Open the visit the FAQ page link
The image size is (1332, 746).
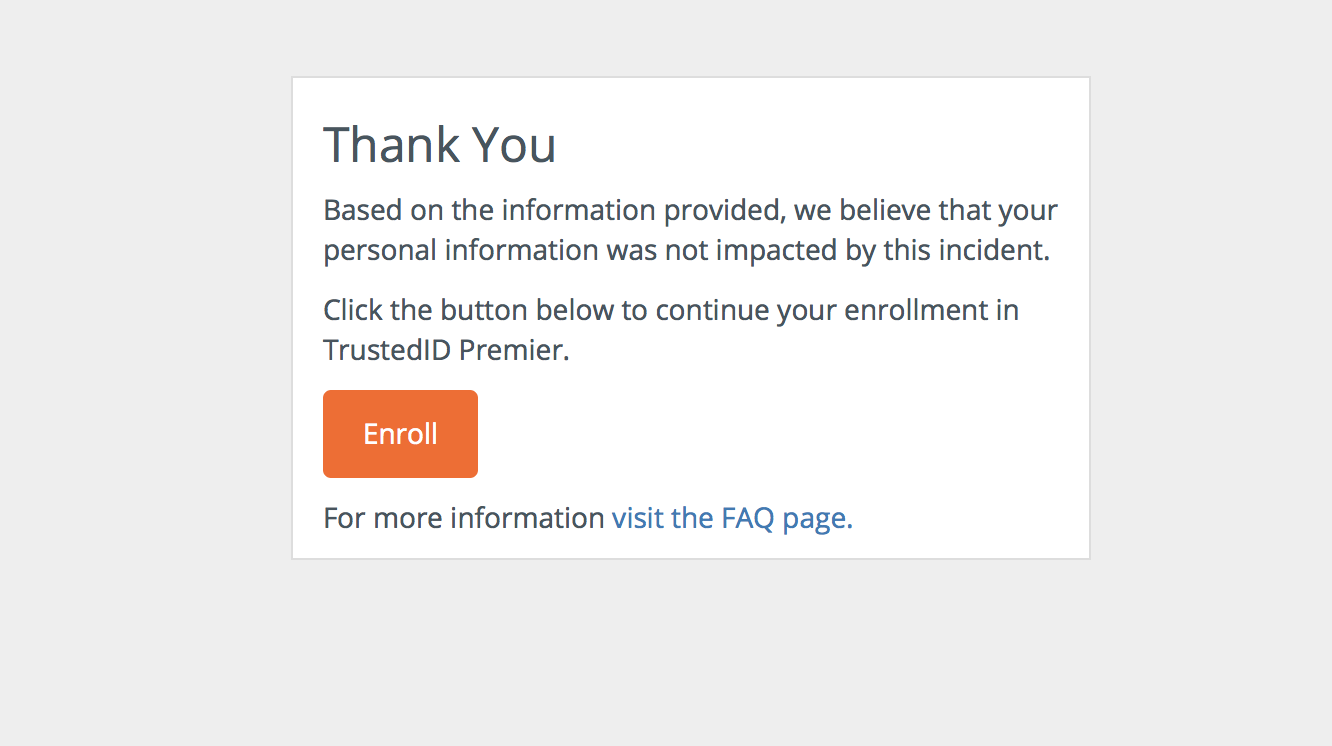[x=732, y=518]
